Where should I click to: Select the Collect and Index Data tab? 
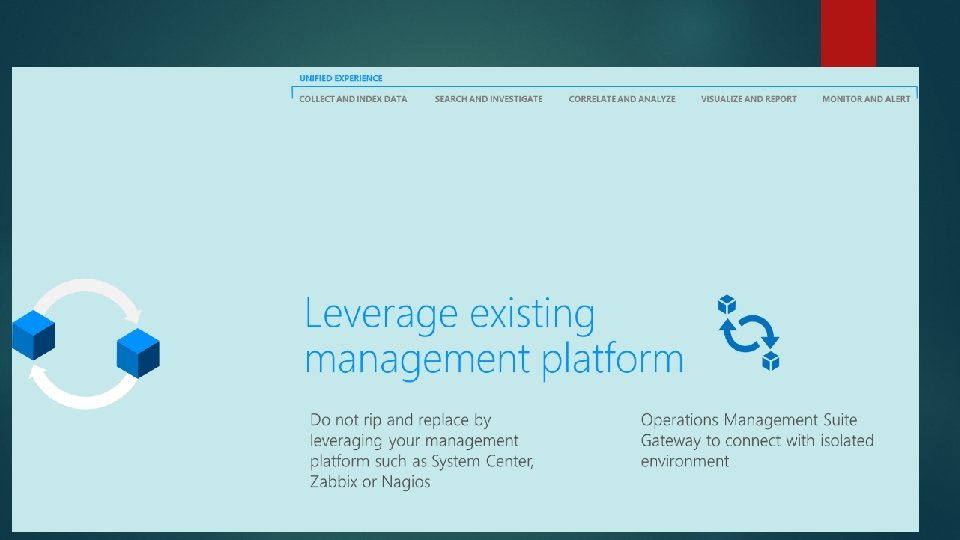353,99
